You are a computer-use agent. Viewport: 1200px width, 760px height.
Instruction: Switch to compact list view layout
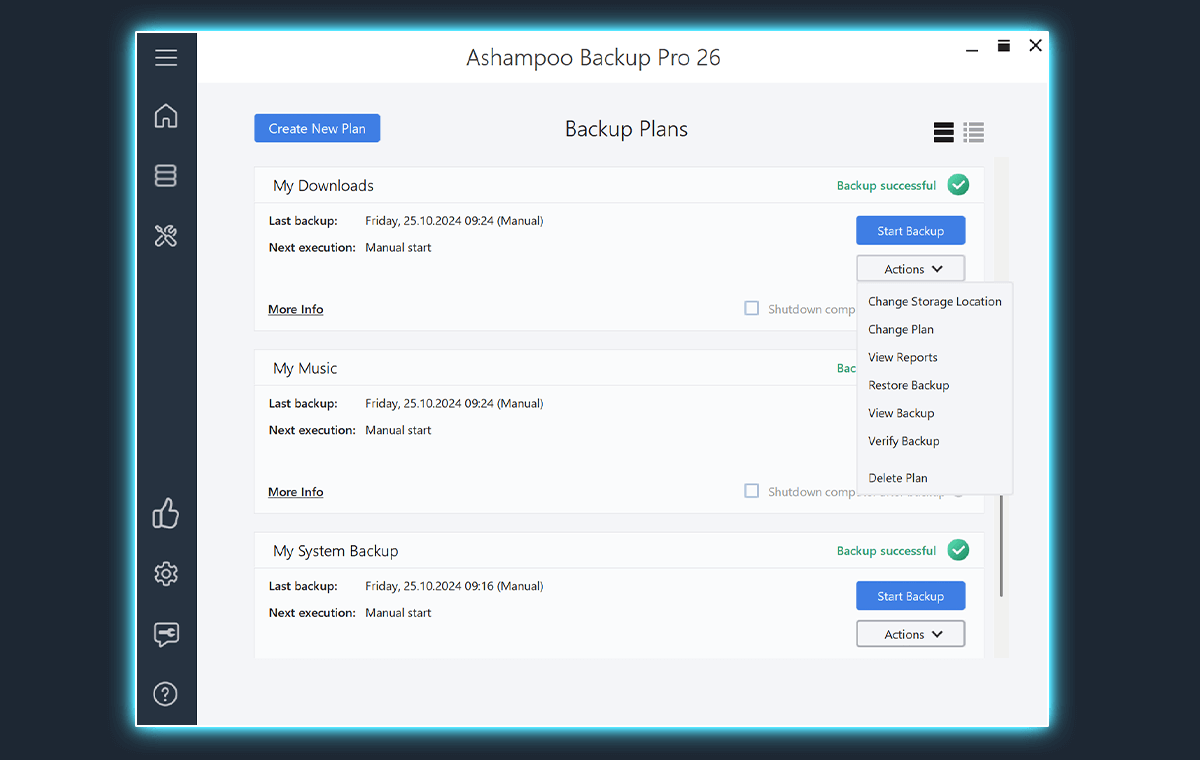(974, 132)
